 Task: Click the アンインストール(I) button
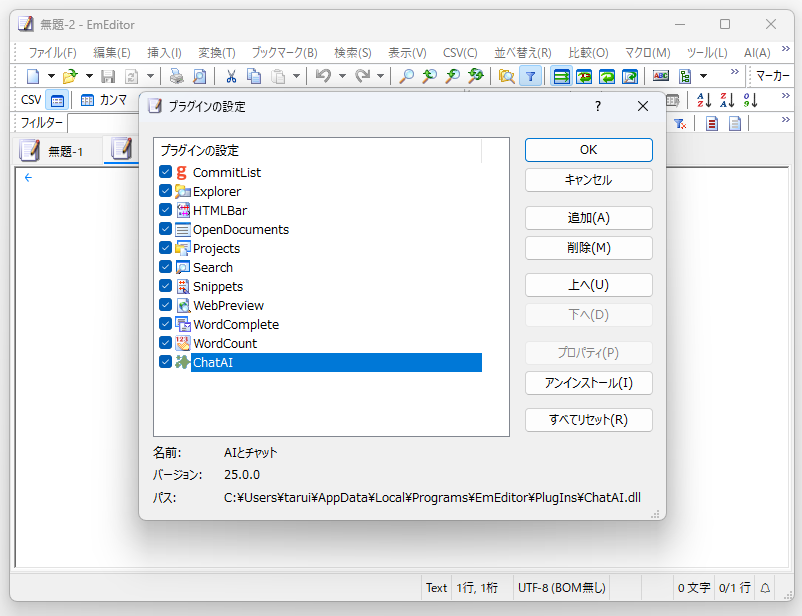tap(588, 383)
